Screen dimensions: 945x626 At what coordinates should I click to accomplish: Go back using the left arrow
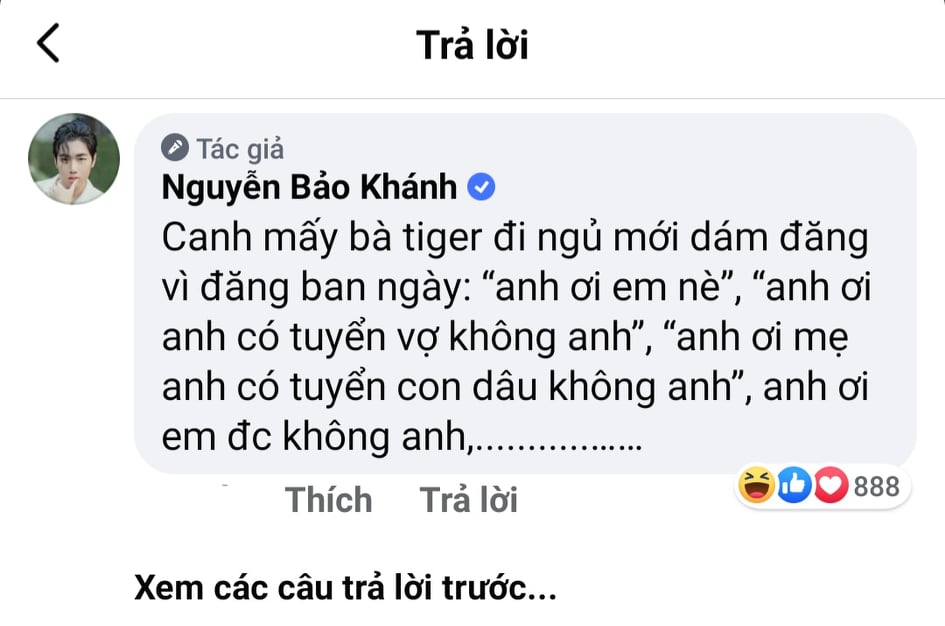(x=48, y=43)
